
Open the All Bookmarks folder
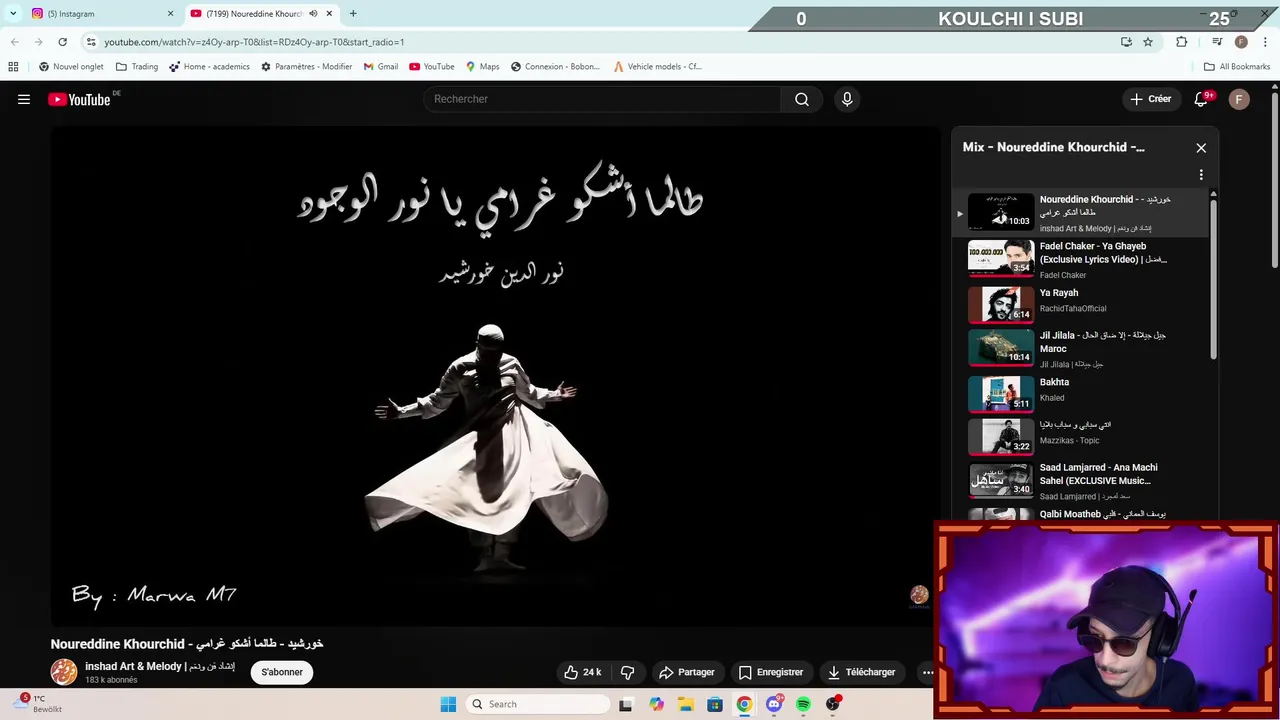pyautogui.click(x=1237, y=67)
